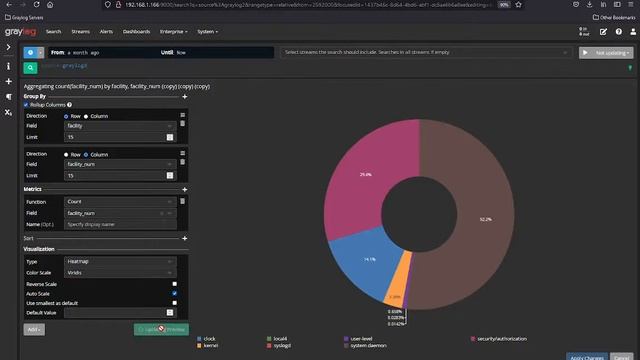Click the Default Value input field
The image size is (640, 360).
[x=120, y=313]
